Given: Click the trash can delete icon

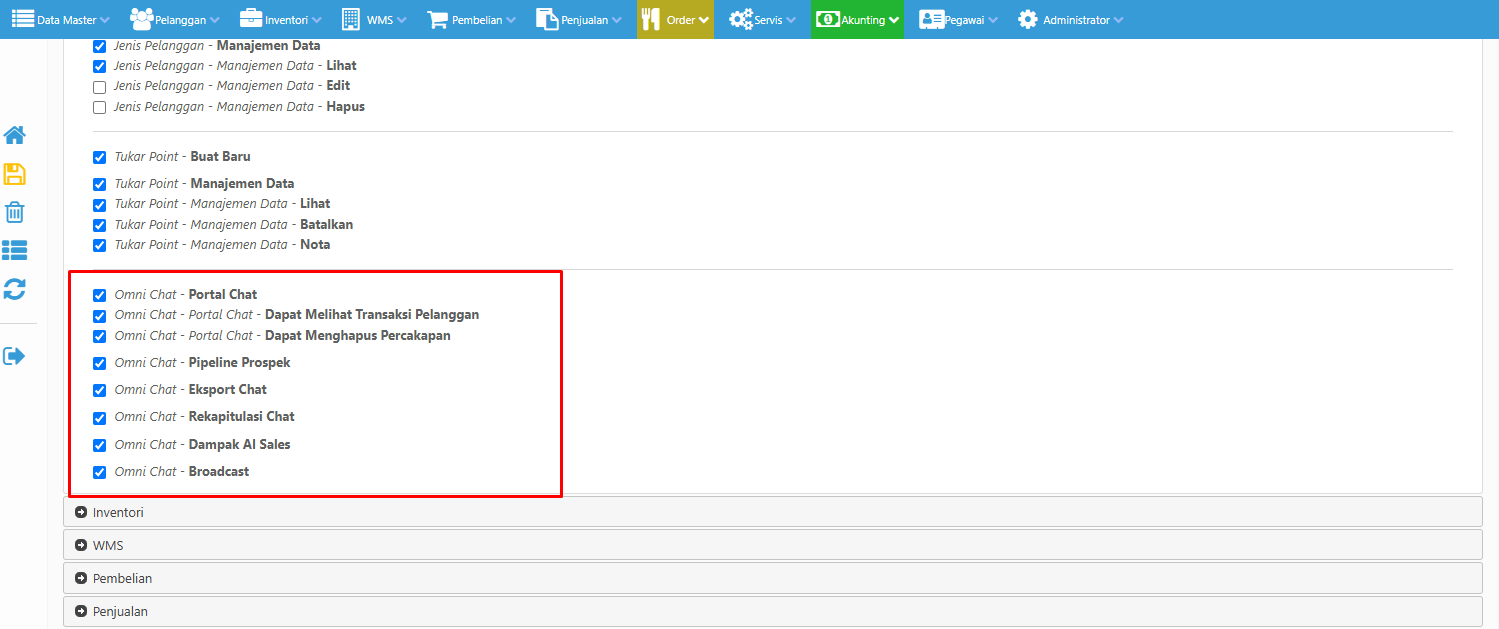Looking at the screenshot, I should (x=15, y=212).
